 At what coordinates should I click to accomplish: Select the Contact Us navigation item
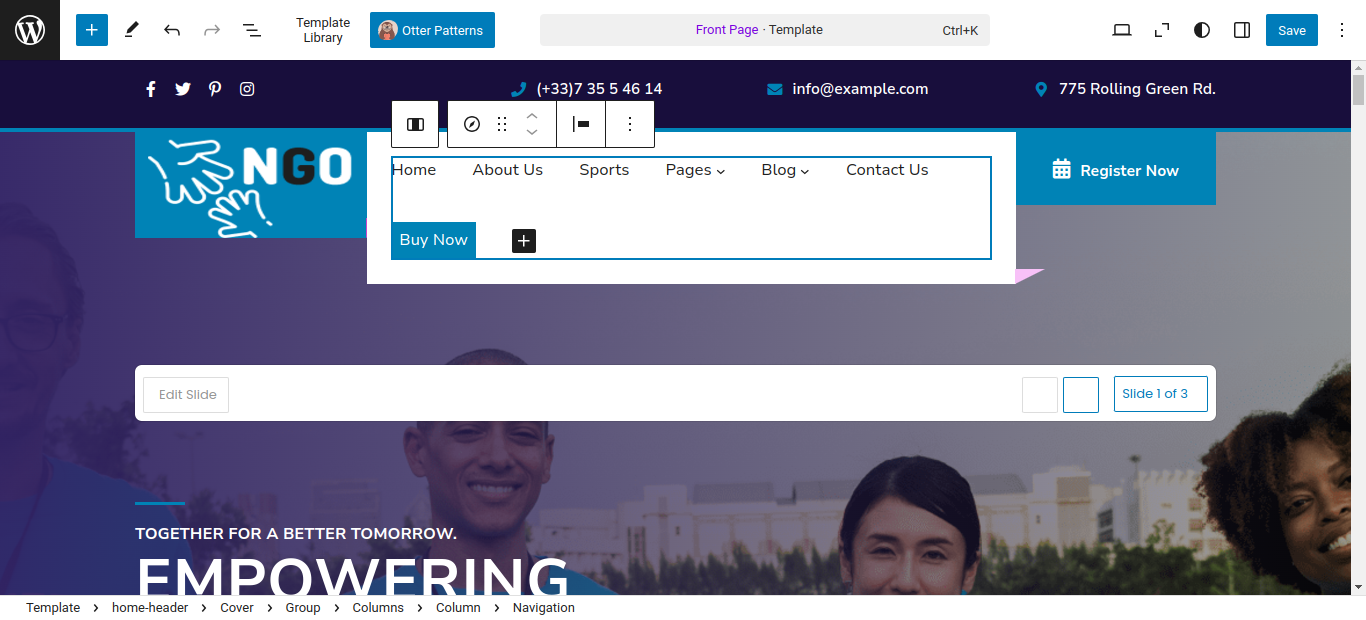[887, 170]
